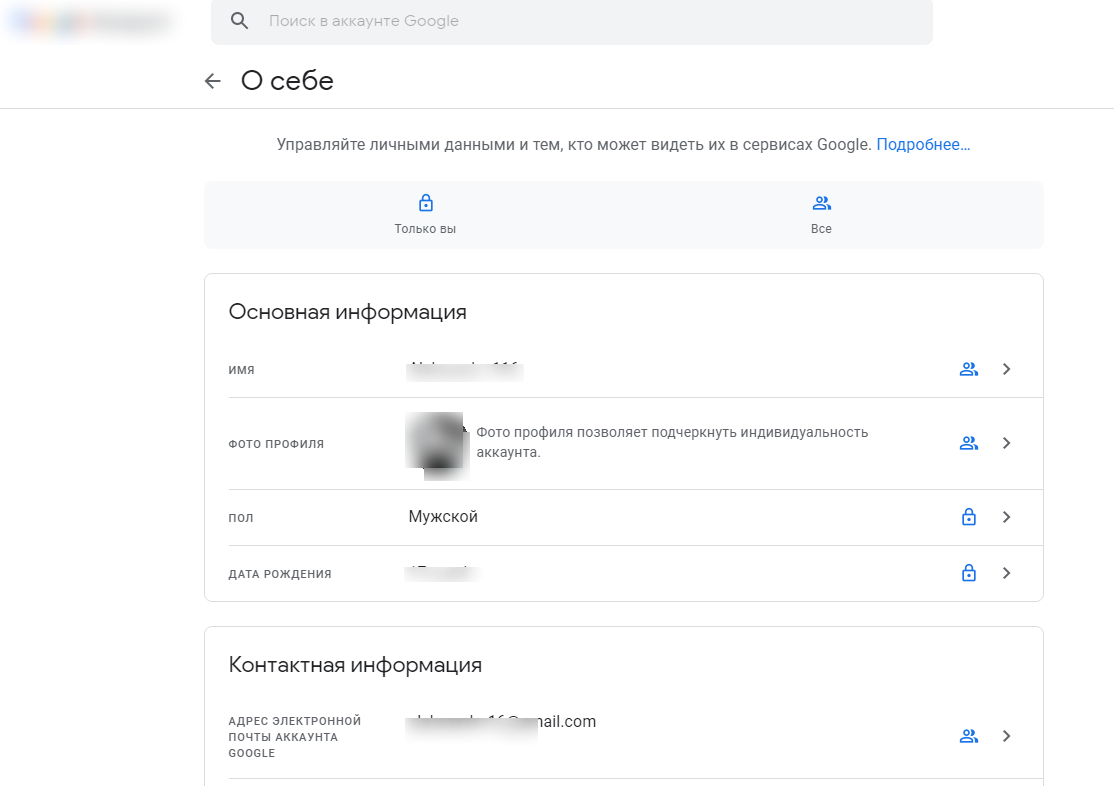1114x786 pixels.
Task: Focus the Google account search field
Action: point(571,21)
